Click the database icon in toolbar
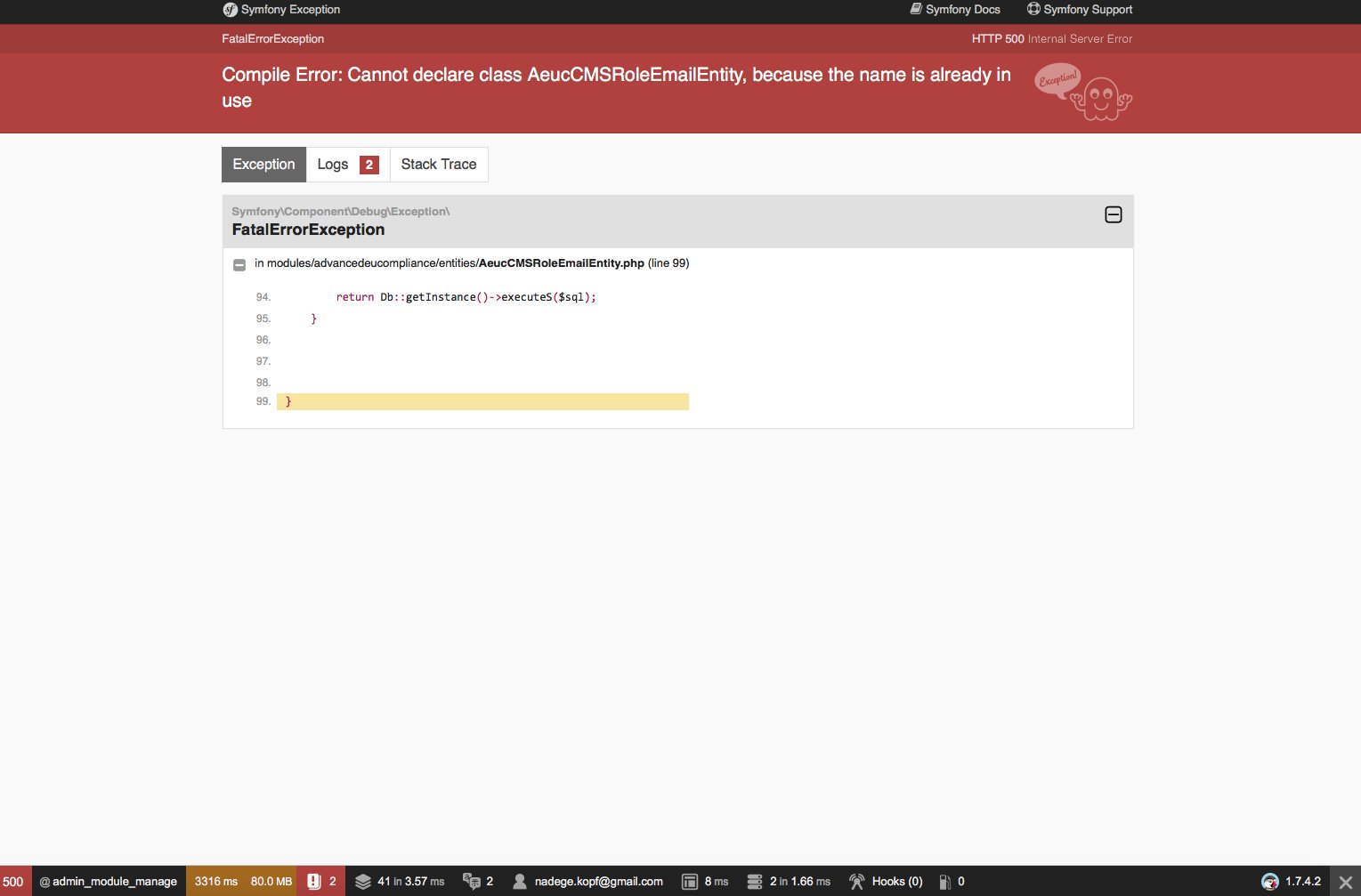The image size is (1361, 896). [x=754, y=882]
